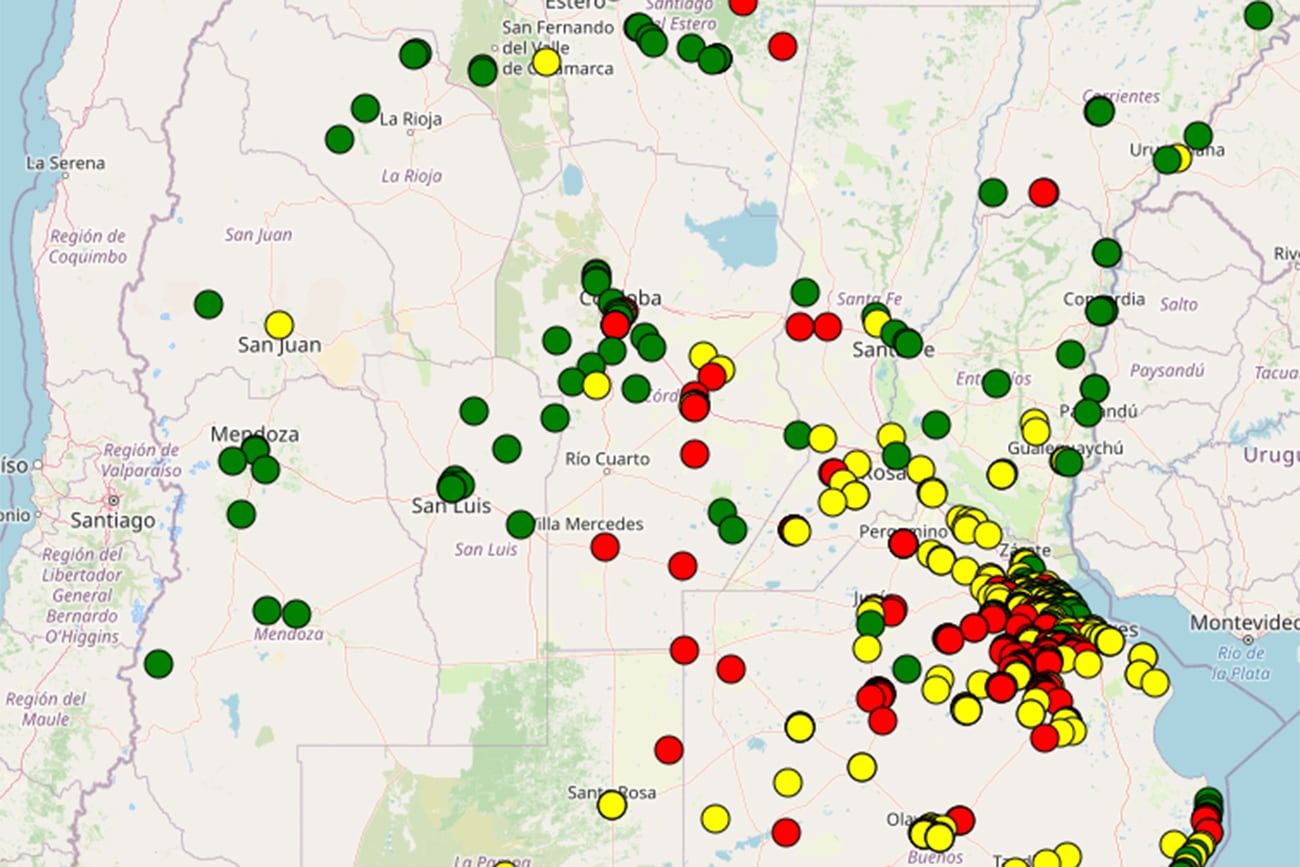This screenshot has height=867, width=1300.
Task: Click the yellow marker on San Juan city
Action: pyautogui.click(x=279, y=325)
